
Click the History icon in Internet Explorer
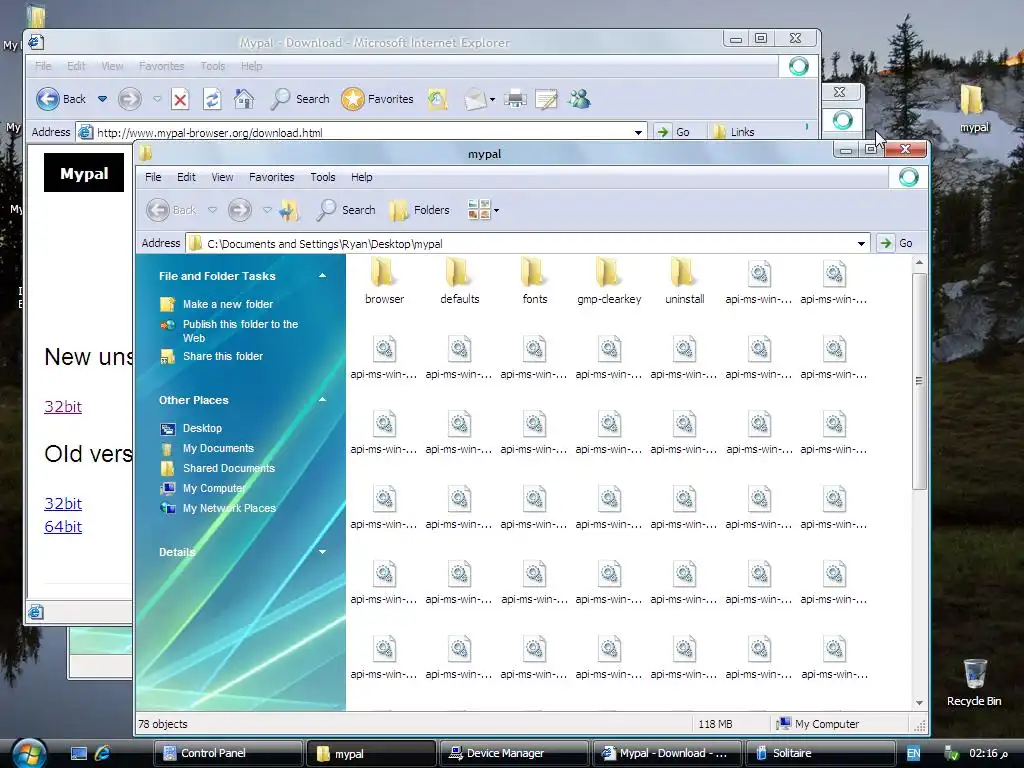point(437,99)
